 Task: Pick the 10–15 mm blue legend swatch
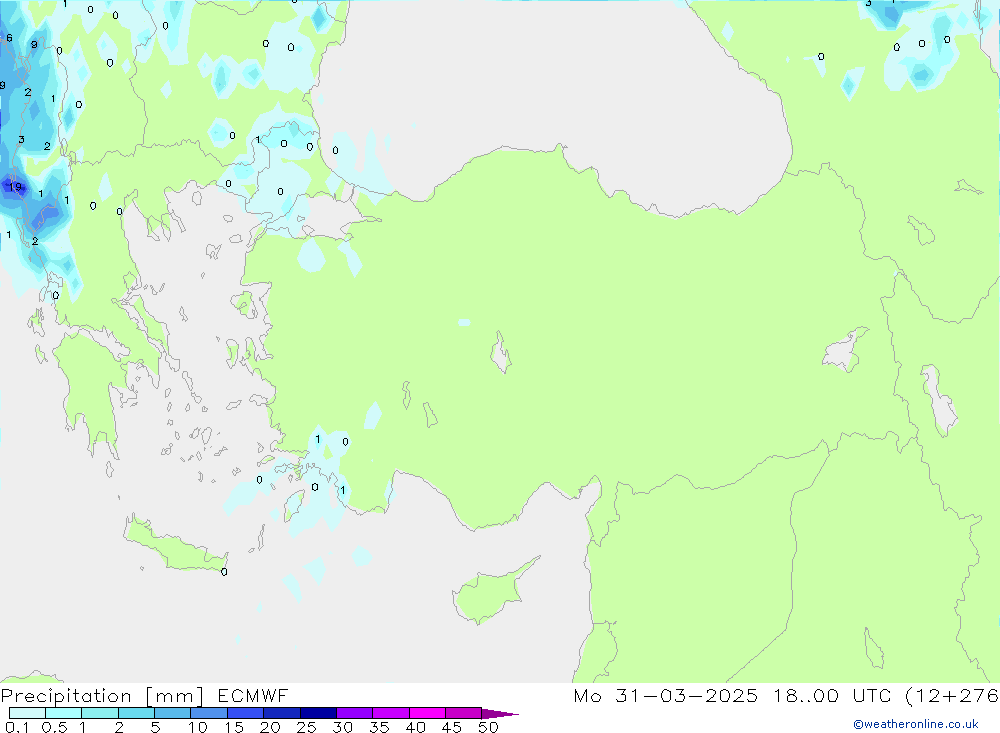coord(209,713)
